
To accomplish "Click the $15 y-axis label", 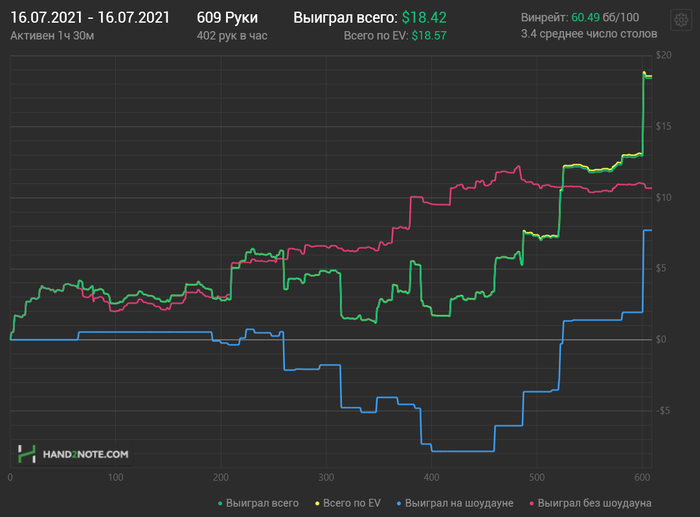I will pos(663,126).
